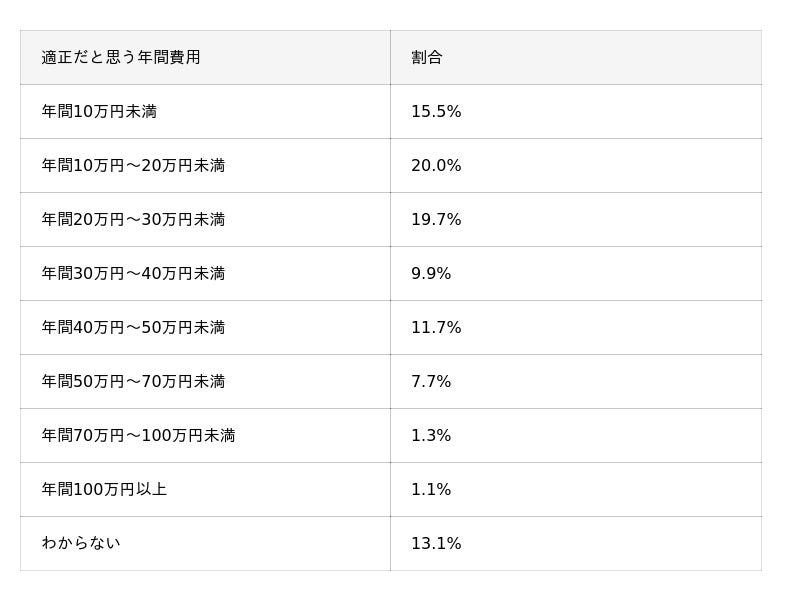The height and width of the screenshot is (601, 800).
Task: Click the 11.7% percentage
Action: click(436, 328)
